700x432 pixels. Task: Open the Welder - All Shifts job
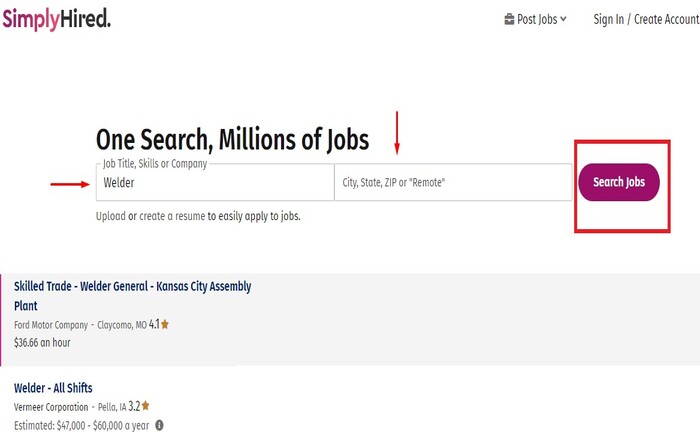(53, 388)
